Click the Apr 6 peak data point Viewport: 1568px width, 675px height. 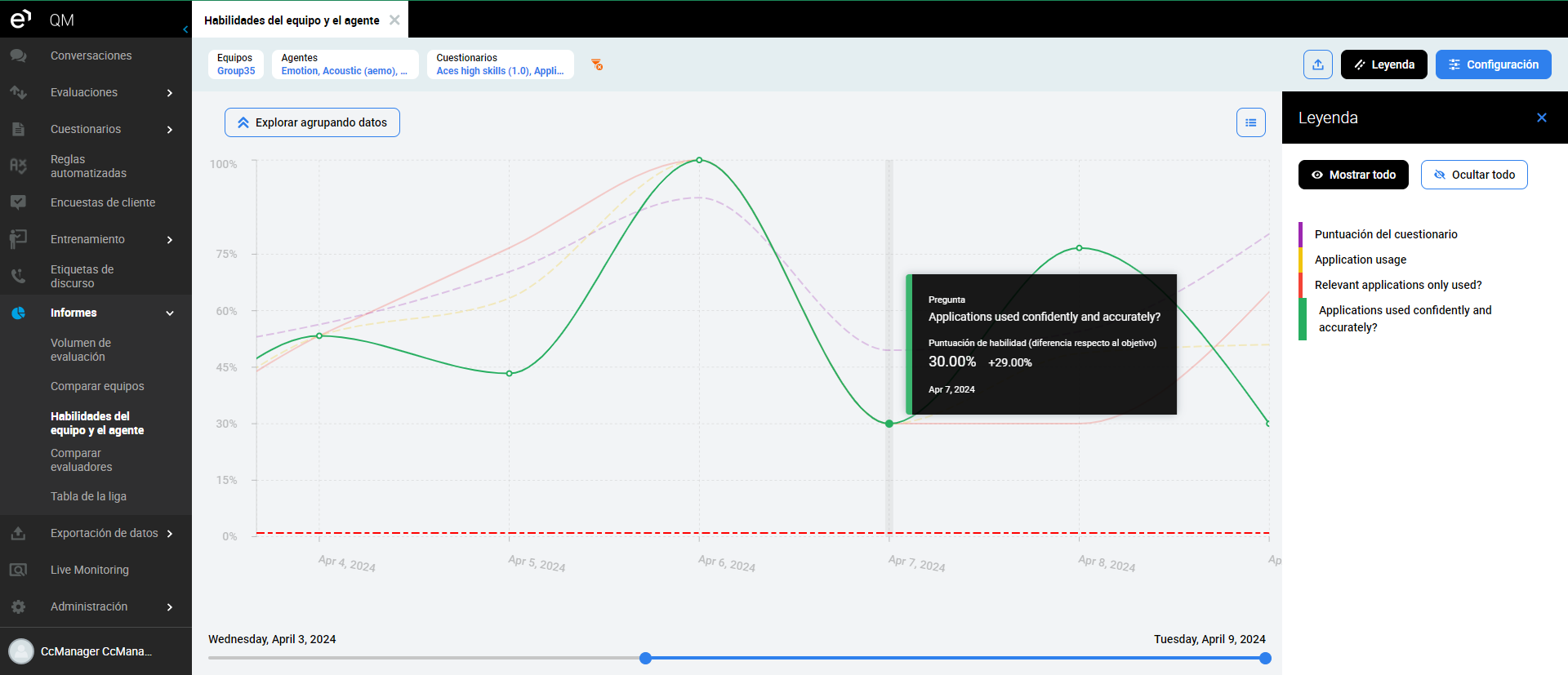[x=699, y=160]
